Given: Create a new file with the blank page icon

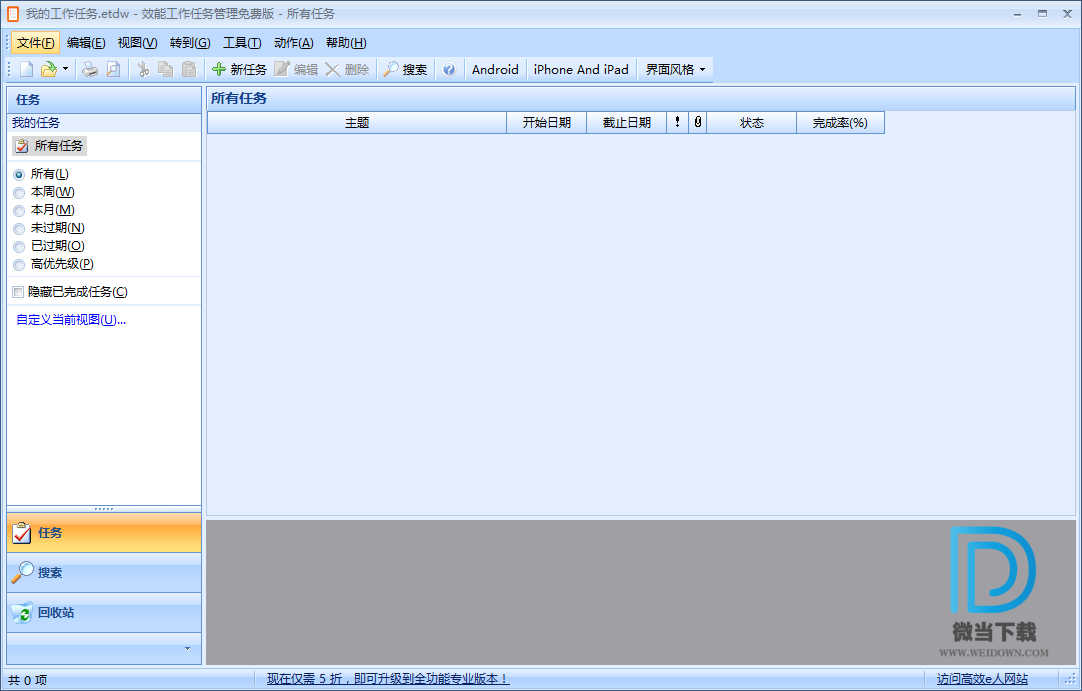Looking at the screenshot, I should point(26,69).
